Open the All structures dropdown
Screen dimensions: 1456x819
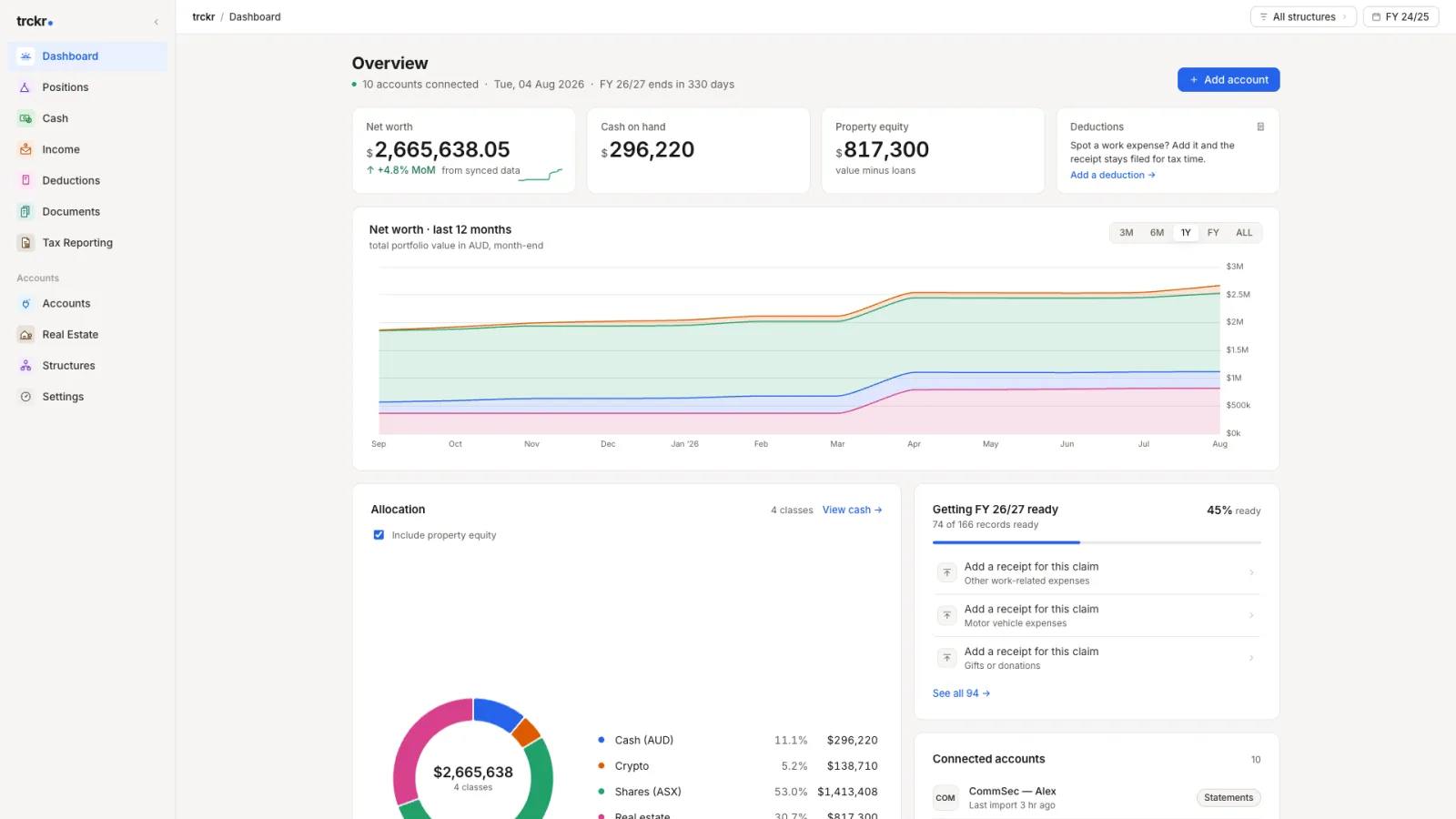[1303, 17]
